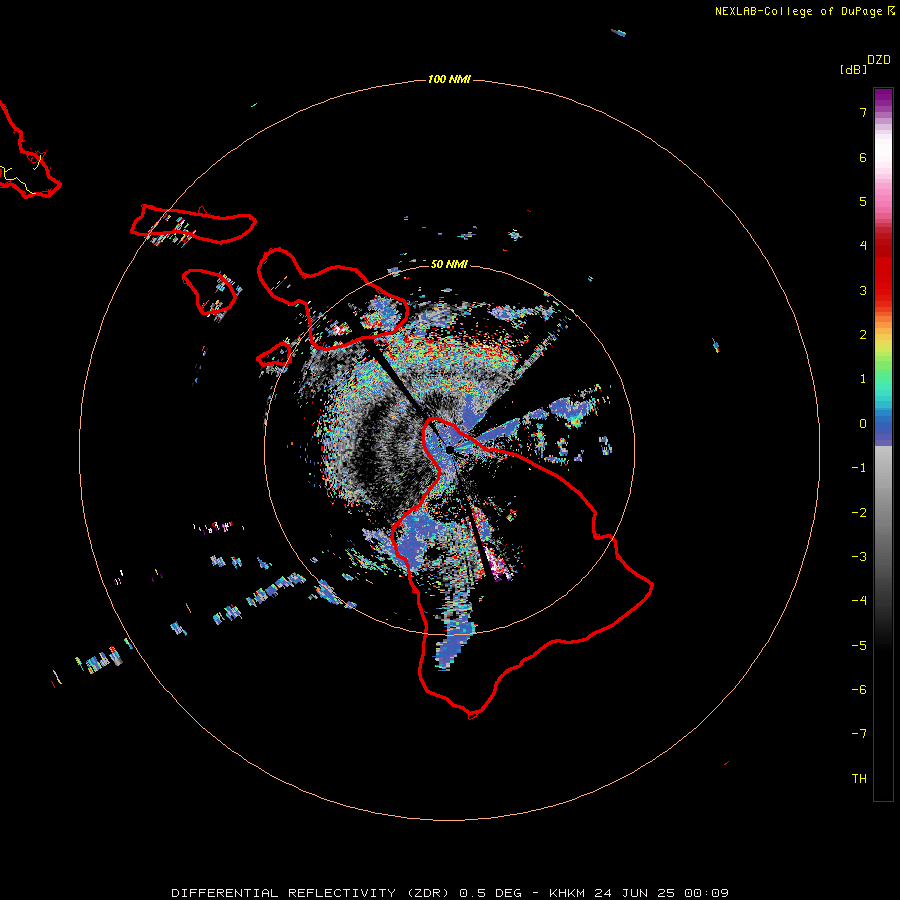Click the -5 tick label on color scale
Viewport: 900px width, 900px height.
(x=859, y=646)
